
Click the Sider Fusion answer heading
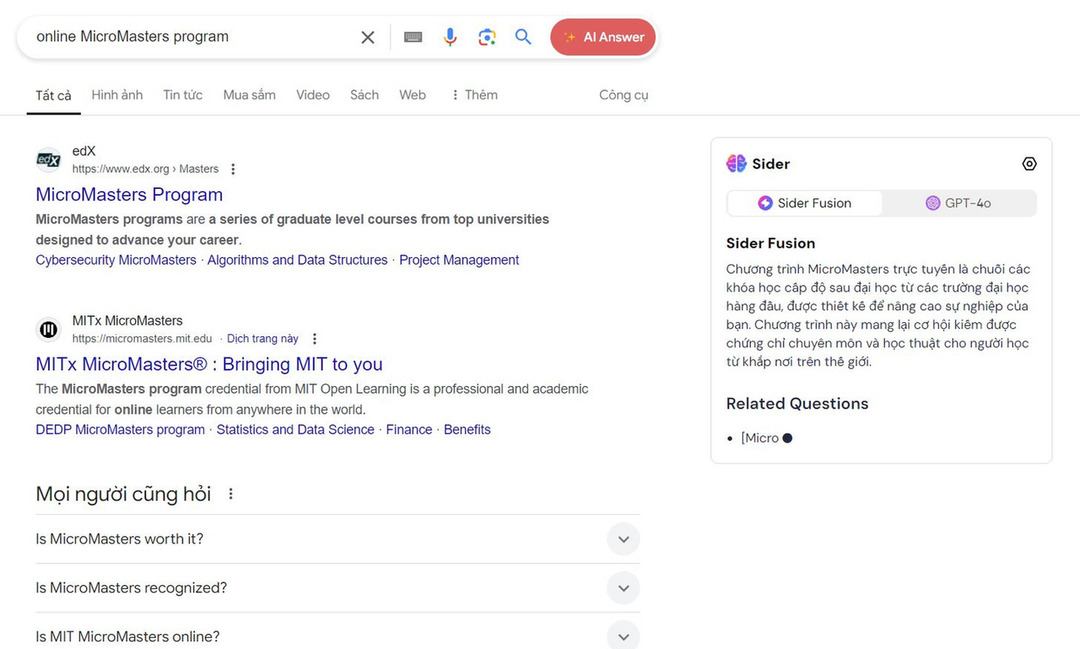(770, 243)
